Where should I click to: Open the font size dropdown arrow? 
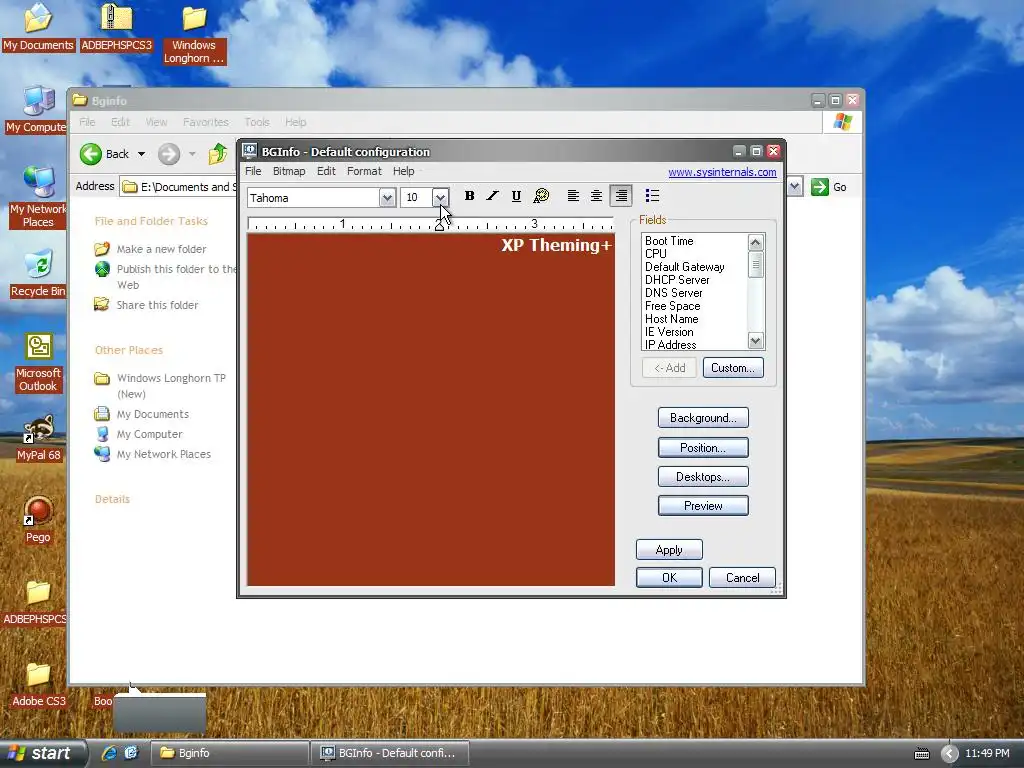pyautogui.click(x=441, y=197)
